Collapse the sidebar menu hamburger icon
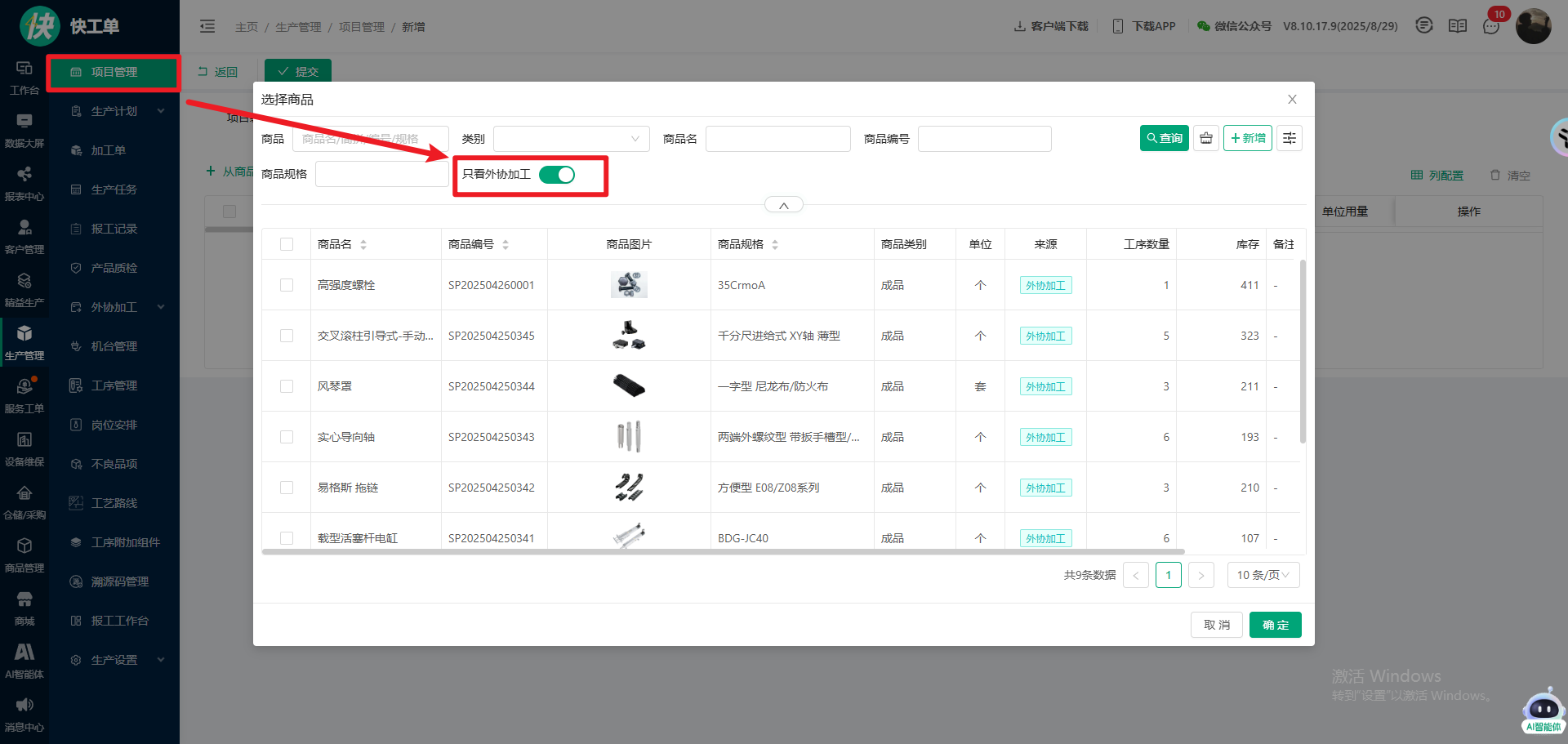 (207, 26)
